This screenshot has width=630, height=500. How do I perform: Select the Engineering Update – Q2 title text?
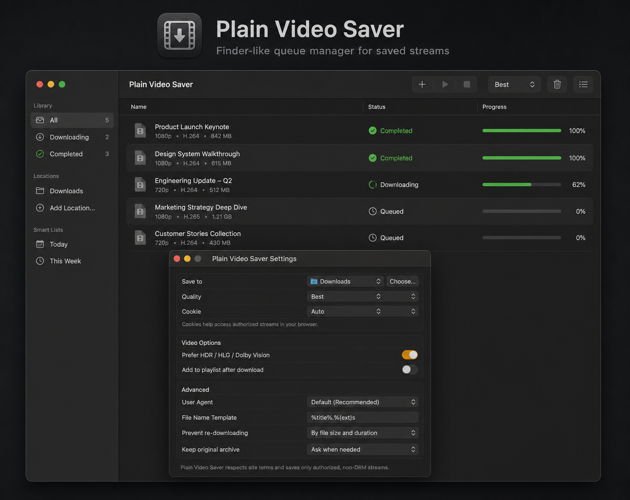[x=193, y=180]
